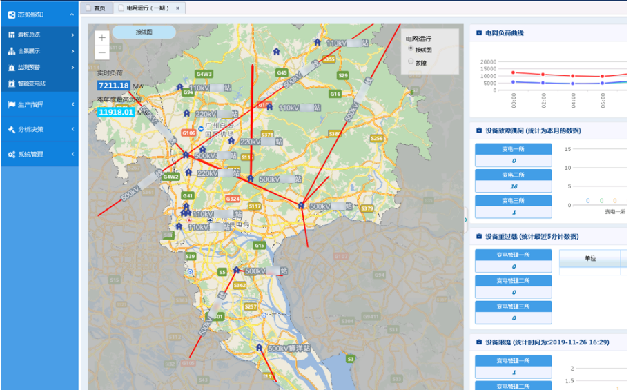Image resolution: width=627 pixels, height=390 pixels.
Task: Select the first radio option in the map legend
Action: tap(410, 48)
